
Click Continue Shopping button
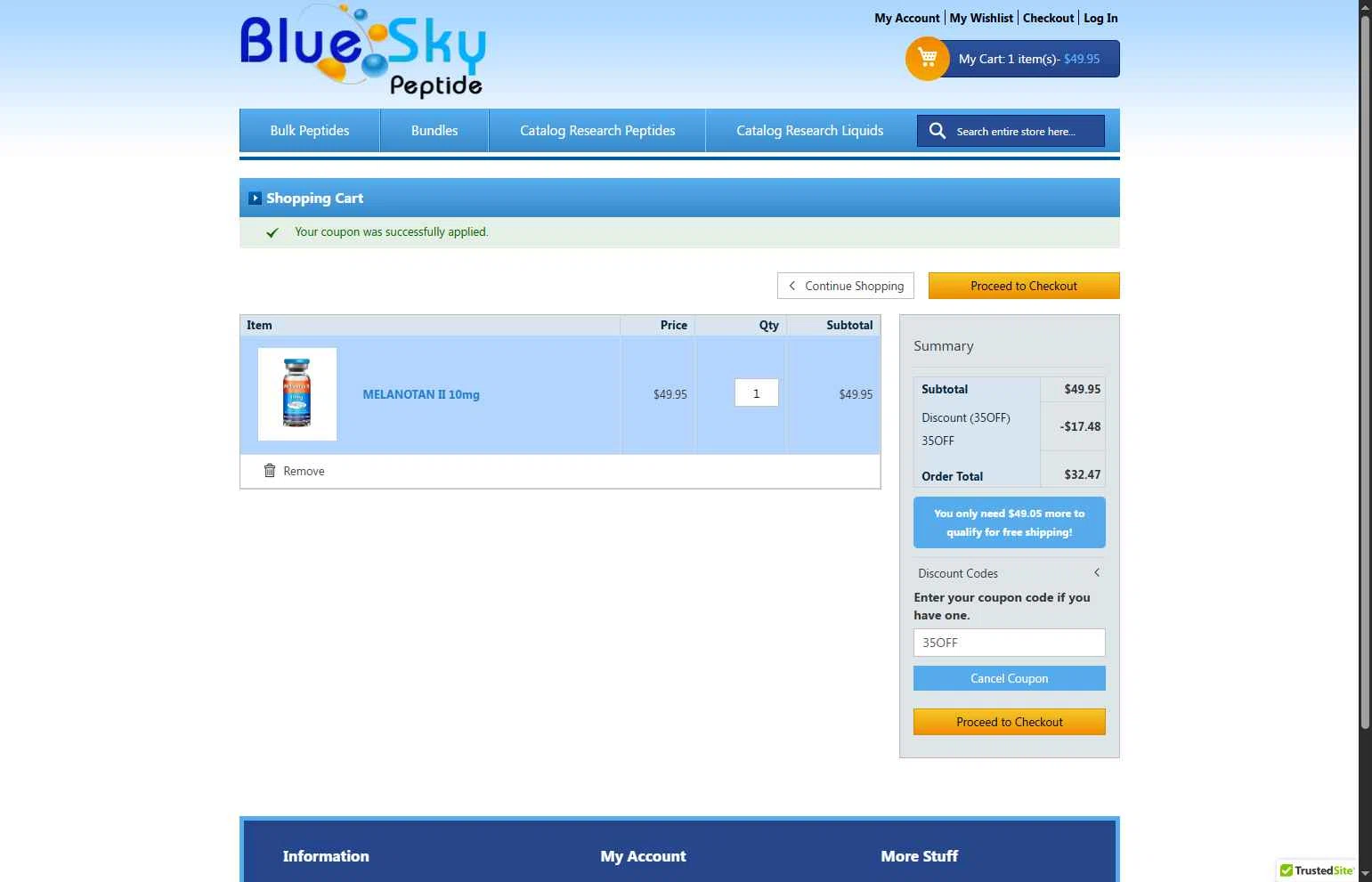point(846,286)
